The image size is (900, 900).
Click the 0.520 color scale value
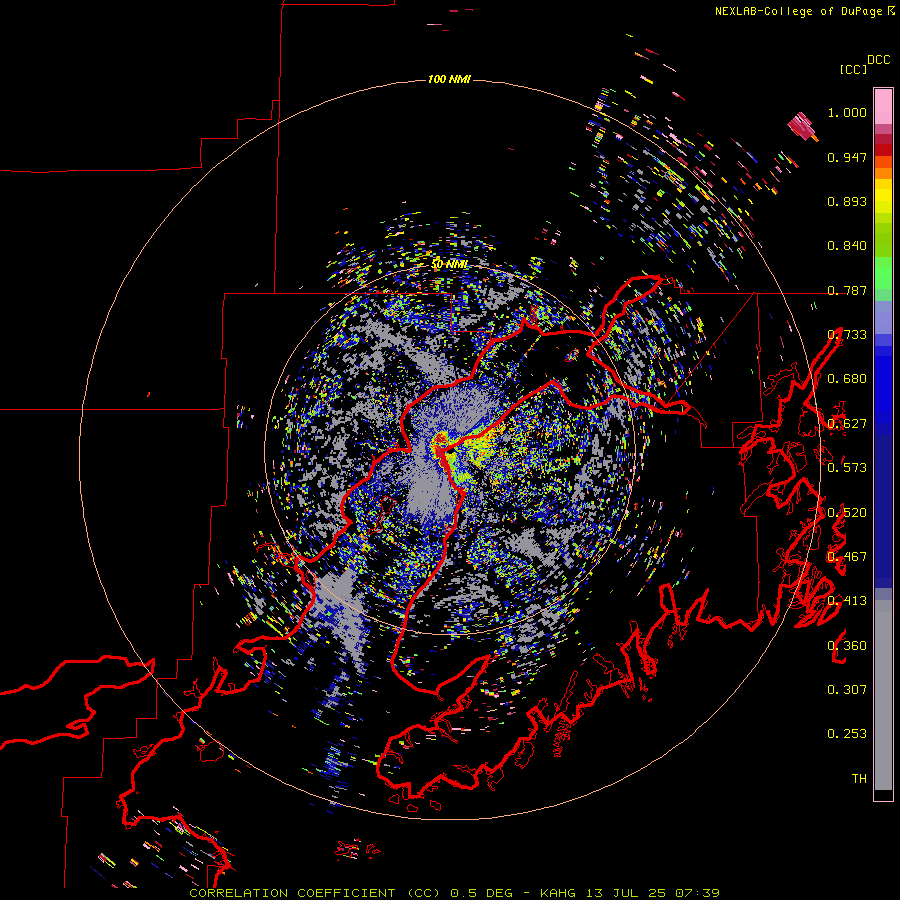pos(847,513)
